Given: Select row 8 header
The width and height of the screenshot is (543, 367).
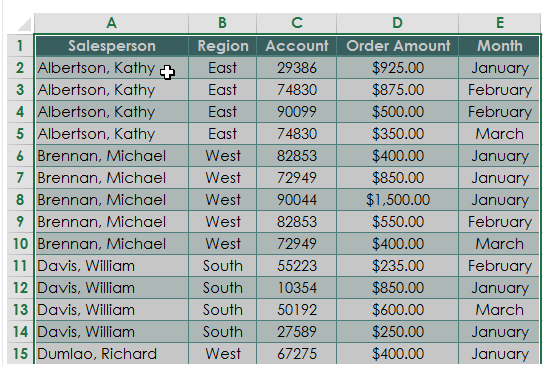Looking at the screenshot, I should click(x=20, y=200).
